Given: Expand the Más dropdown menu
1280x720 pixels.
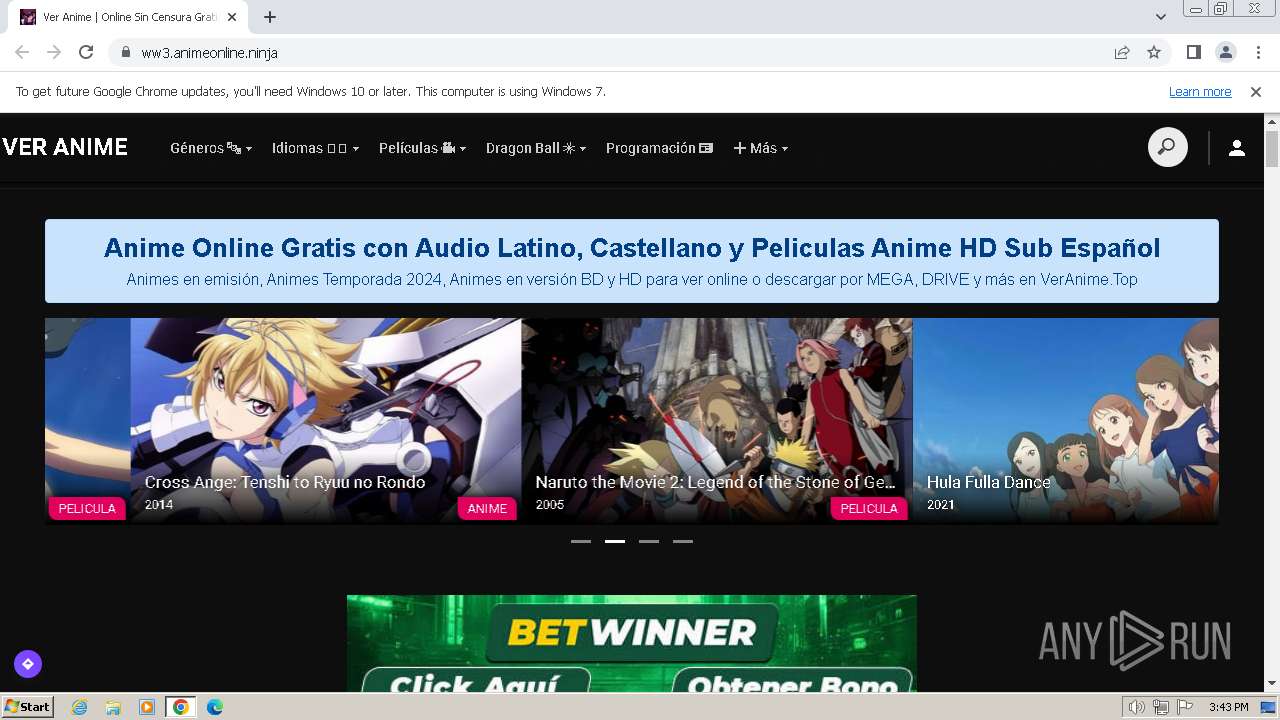Looking at the screenshot, I should [761, 148].
